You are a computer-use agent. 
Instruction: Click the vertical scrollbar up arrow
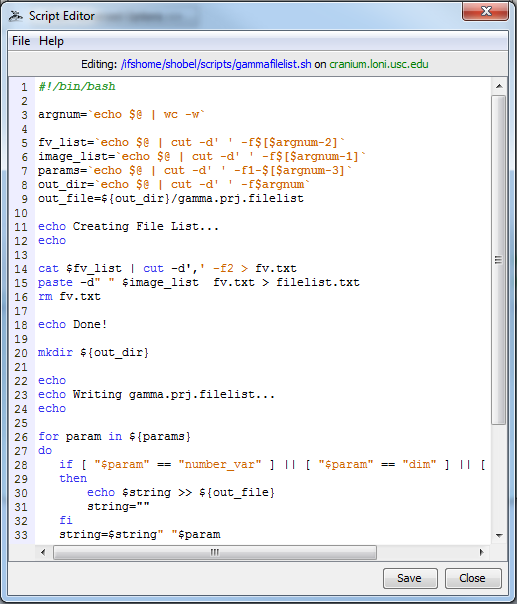pos(499,86)
